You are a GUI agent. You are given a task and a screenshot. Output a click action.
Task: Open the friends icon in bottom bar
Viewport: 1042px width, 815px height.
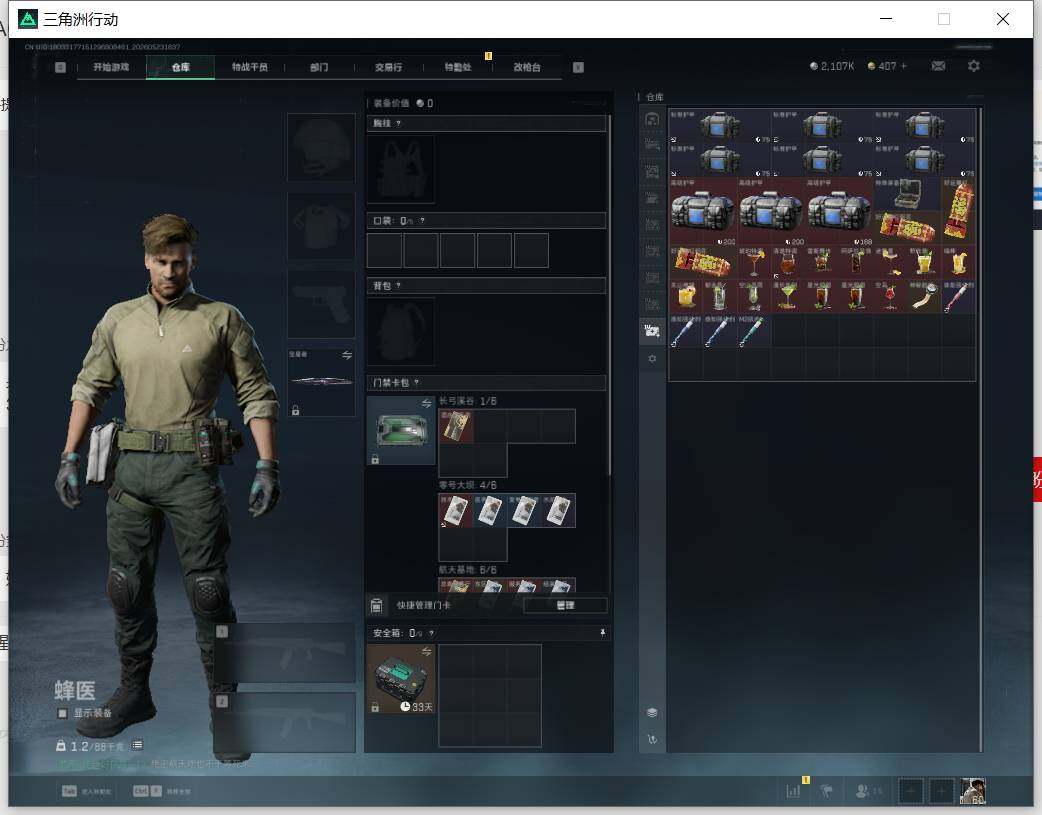863,791
